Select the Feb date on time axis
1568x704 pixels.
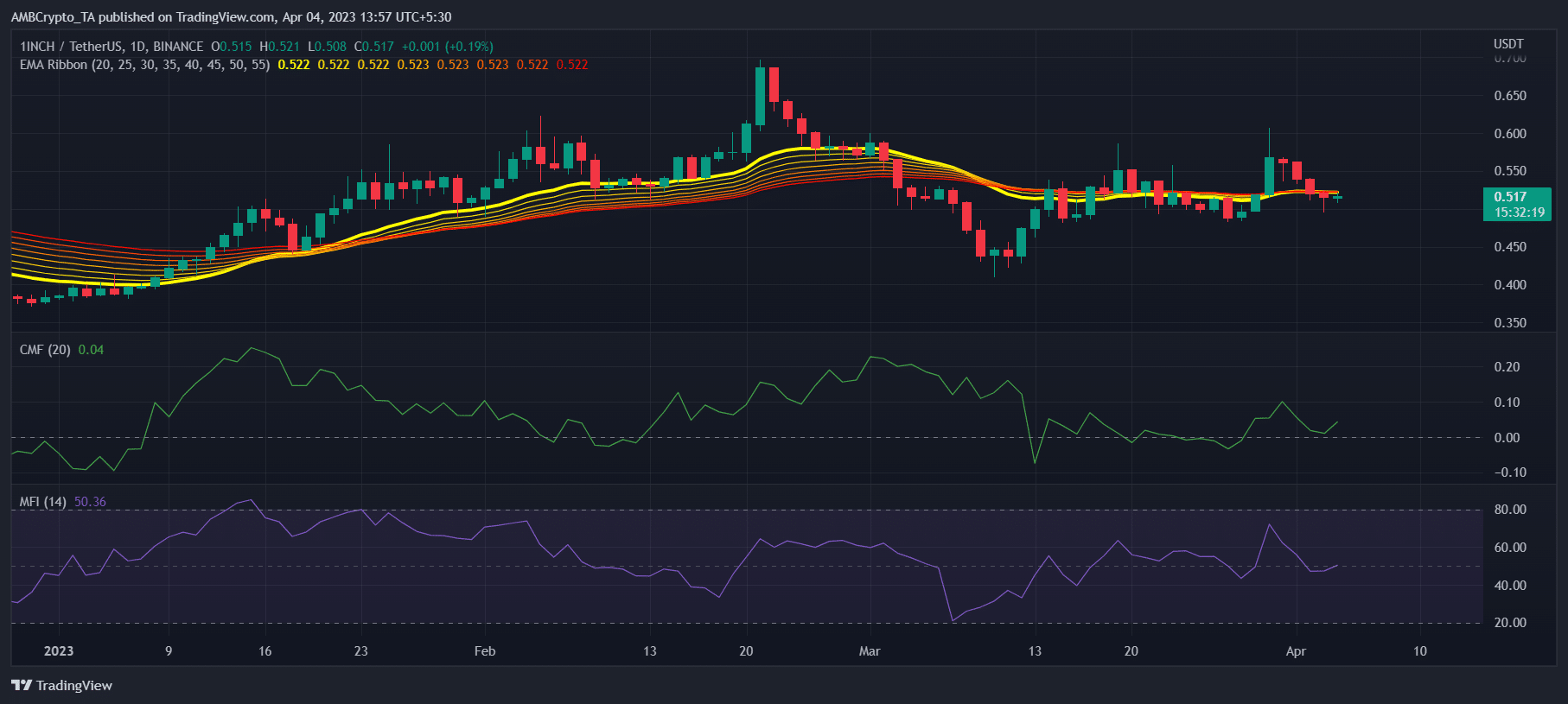point(485,651)
